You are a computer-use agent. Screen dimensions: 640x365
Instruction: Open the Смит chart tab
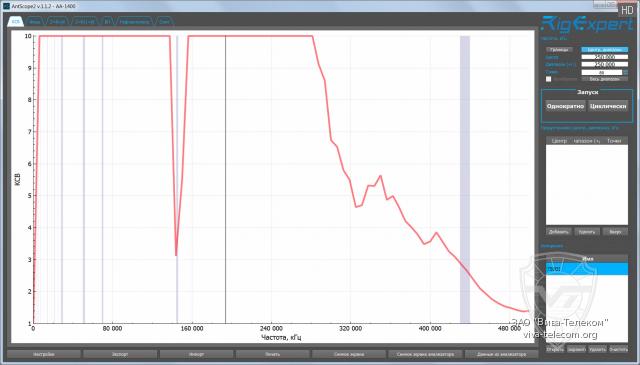pos(164,21)
